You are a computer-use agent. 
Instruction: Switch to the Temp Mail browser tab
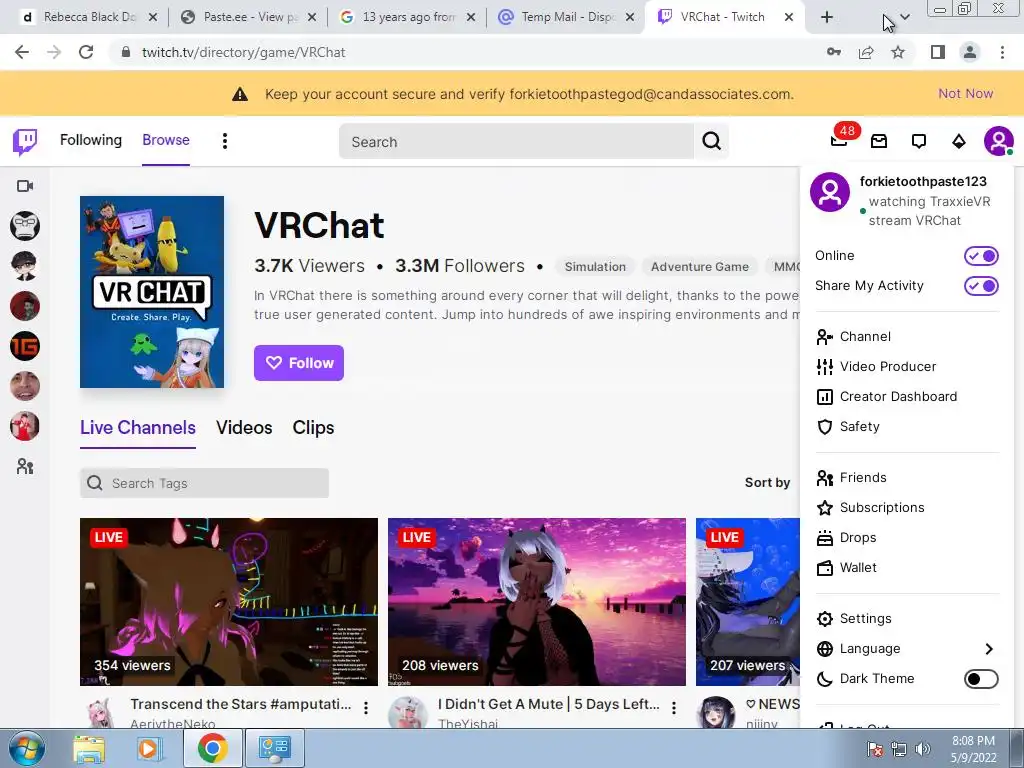(x=566, y=17)
